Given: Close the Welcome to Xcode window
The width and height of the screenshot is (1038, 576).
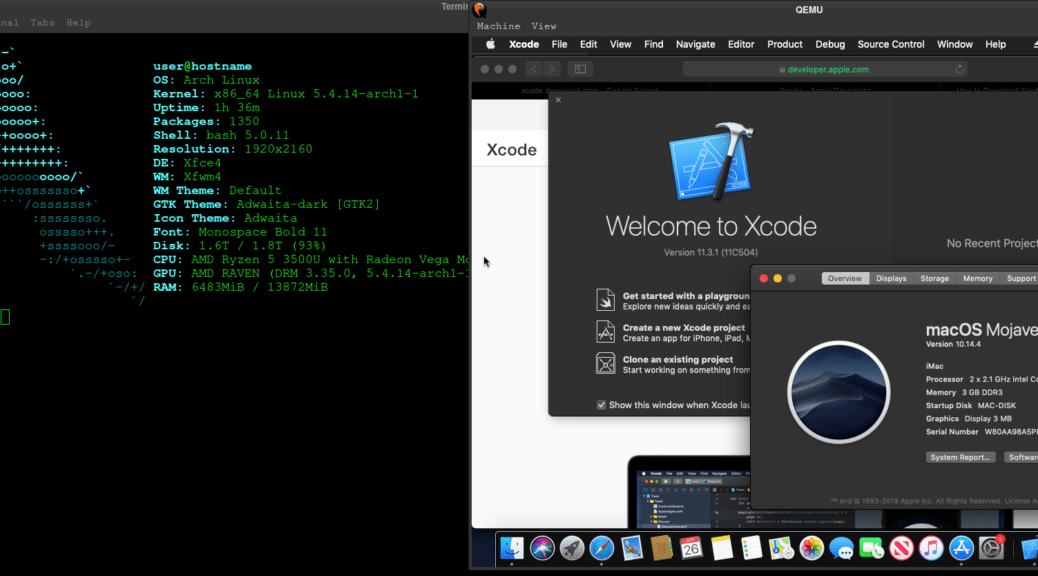Looking at the screenshot, I should click(x=558, y=99).
